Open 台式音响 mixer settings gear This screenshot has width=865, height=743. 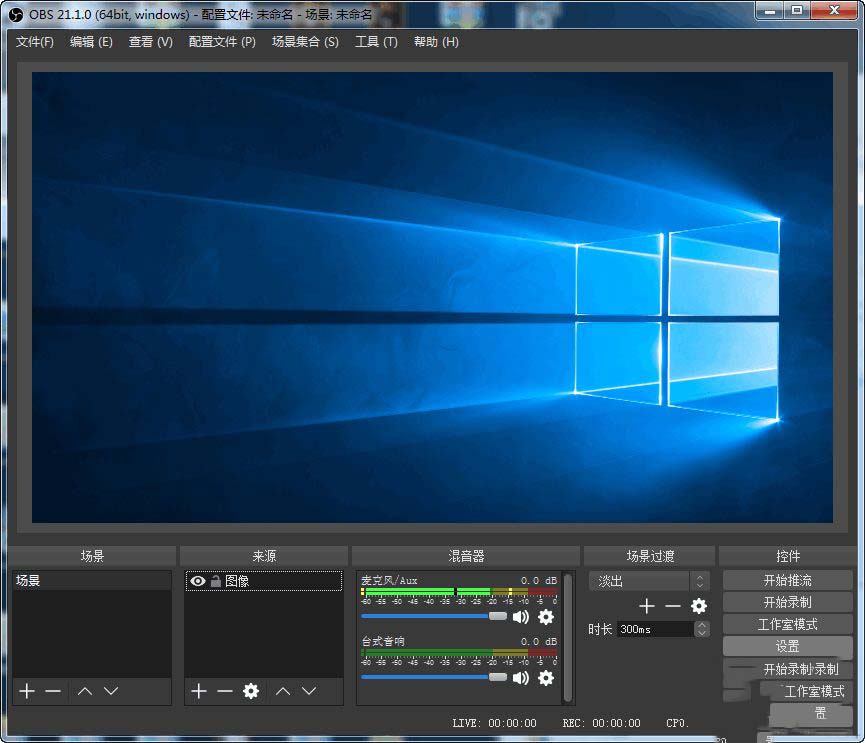pyautogui.click(x=546, y=678)
